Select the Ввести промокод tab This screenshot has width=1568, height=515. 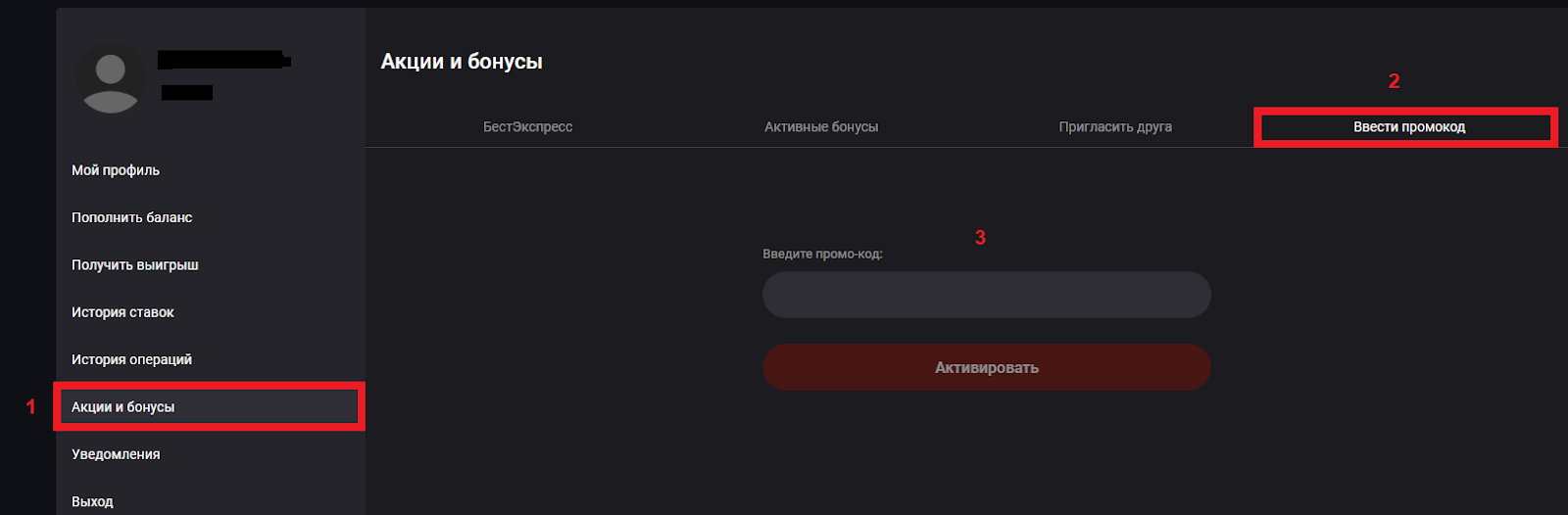(x=1408, y=127)
